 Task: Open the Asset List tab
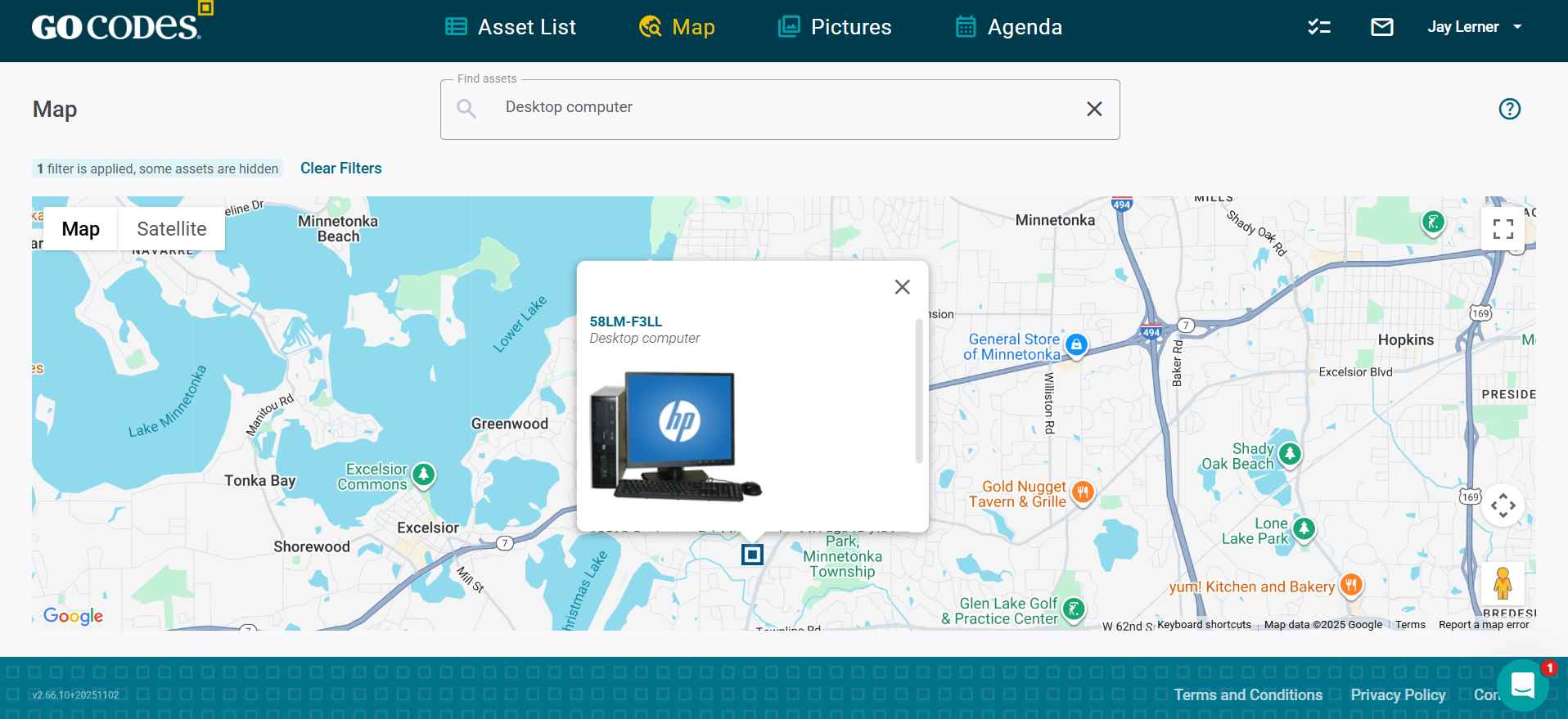pos(511,27)
